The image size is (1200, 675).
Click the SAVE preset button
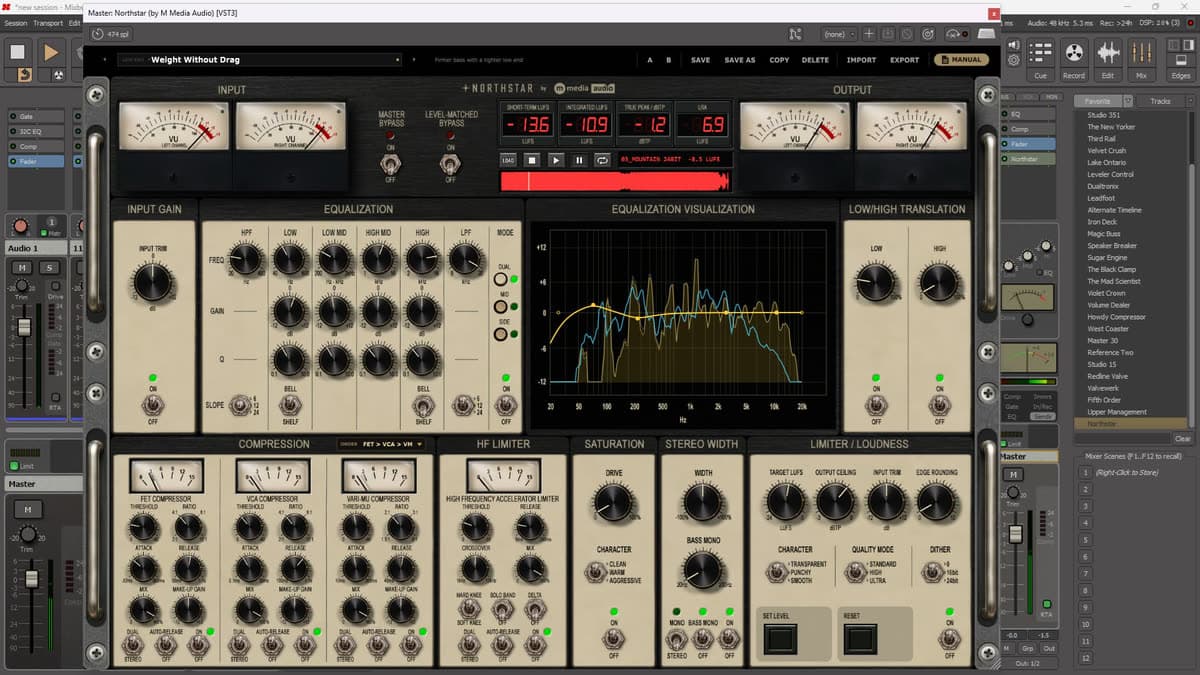701,60
